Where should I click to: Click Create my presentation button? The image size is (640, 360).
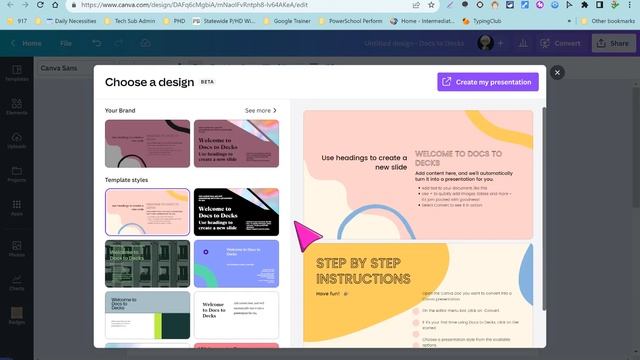click(488, 82)
